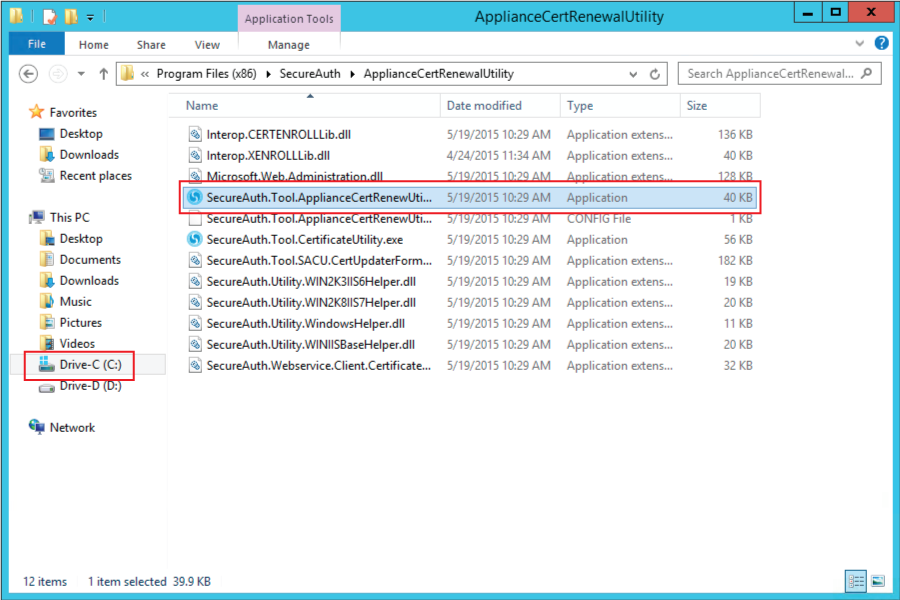Select the Drive-D (D:) drive icon
This screenshot has width=900, height=600.
coord(46,386)
